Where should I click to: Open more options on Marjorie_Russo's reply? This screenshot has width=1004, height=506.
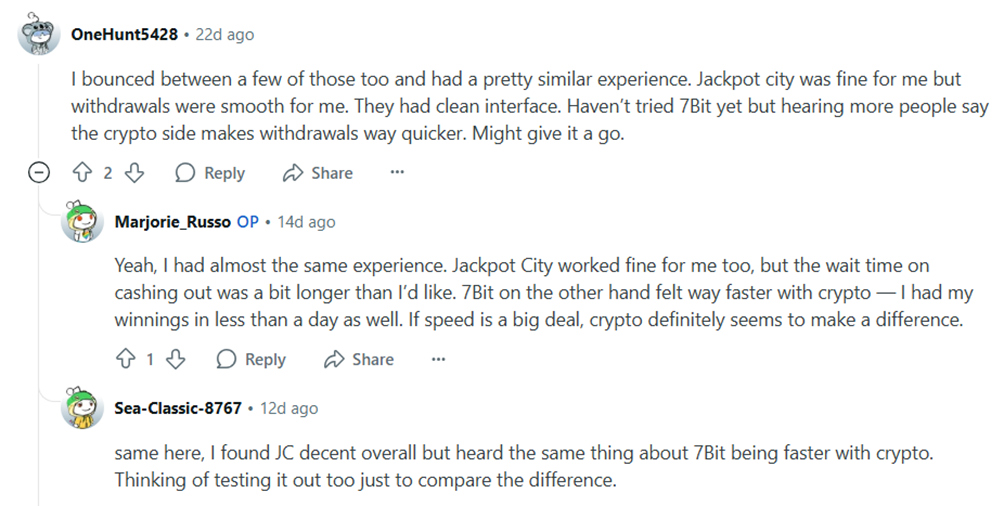coord(438,359)
